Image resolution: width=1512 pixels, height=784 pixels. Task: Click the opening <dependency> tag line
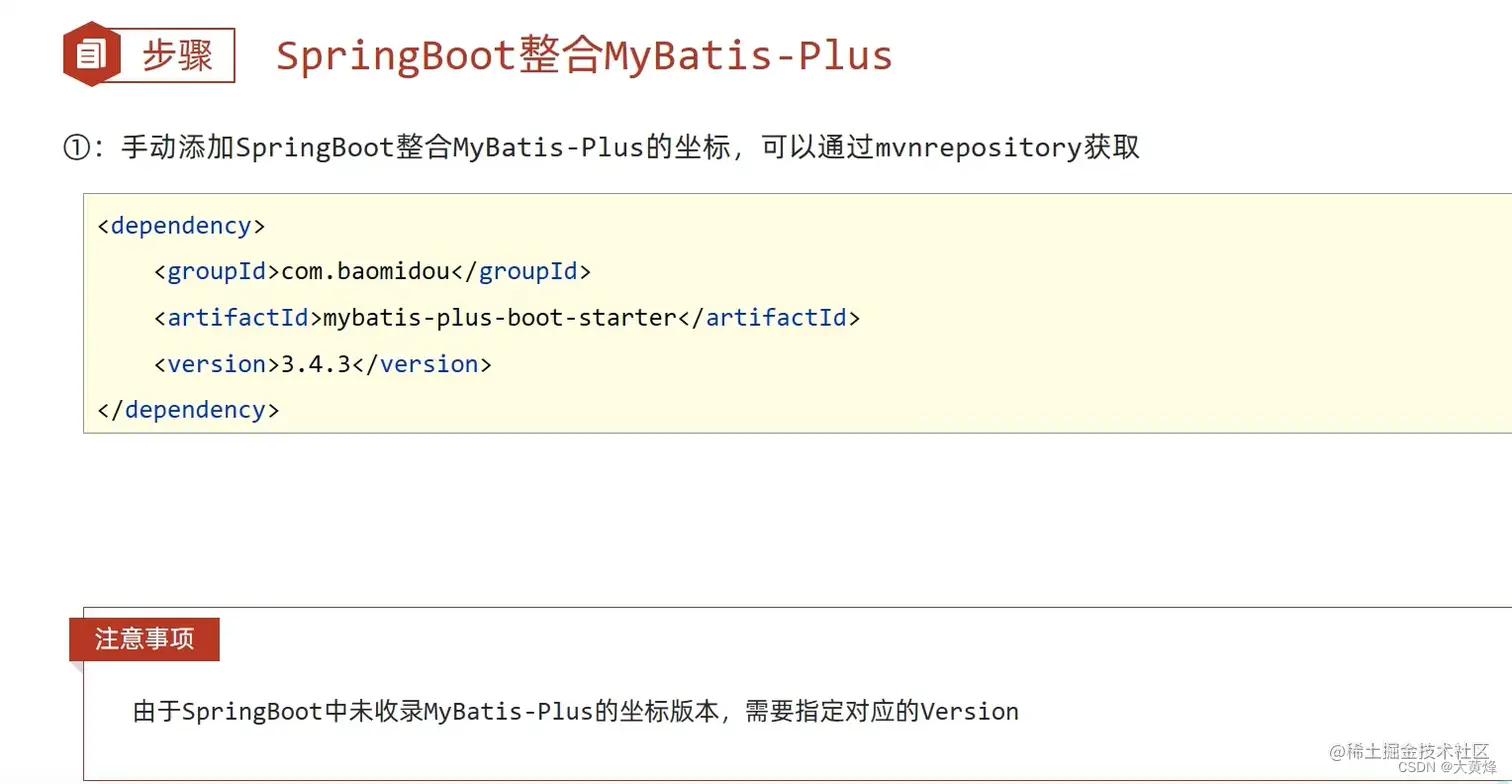click(x=182, y=226)
